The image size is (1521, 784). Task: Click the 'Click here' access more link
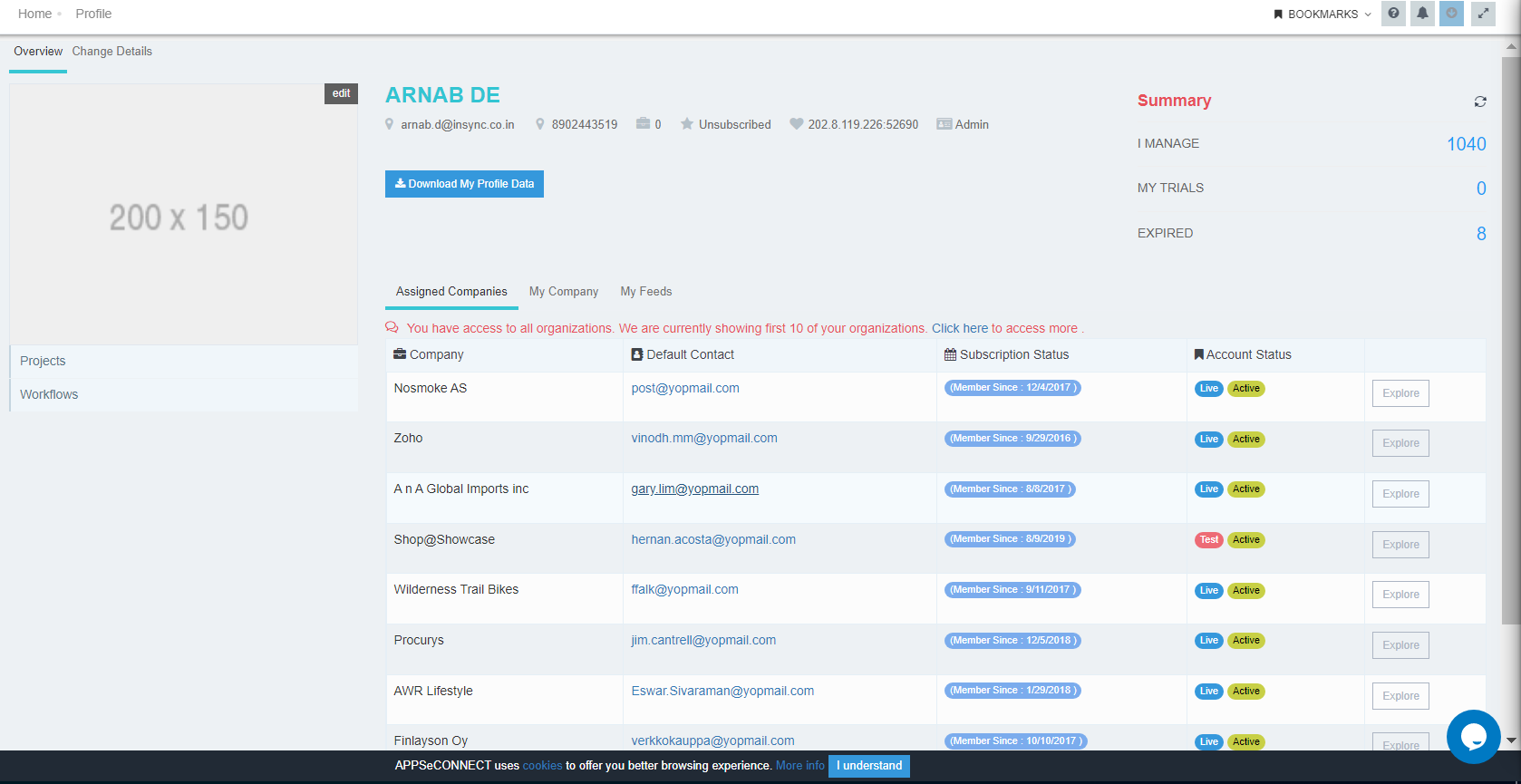pyautogui.click(x=960, y=328)
